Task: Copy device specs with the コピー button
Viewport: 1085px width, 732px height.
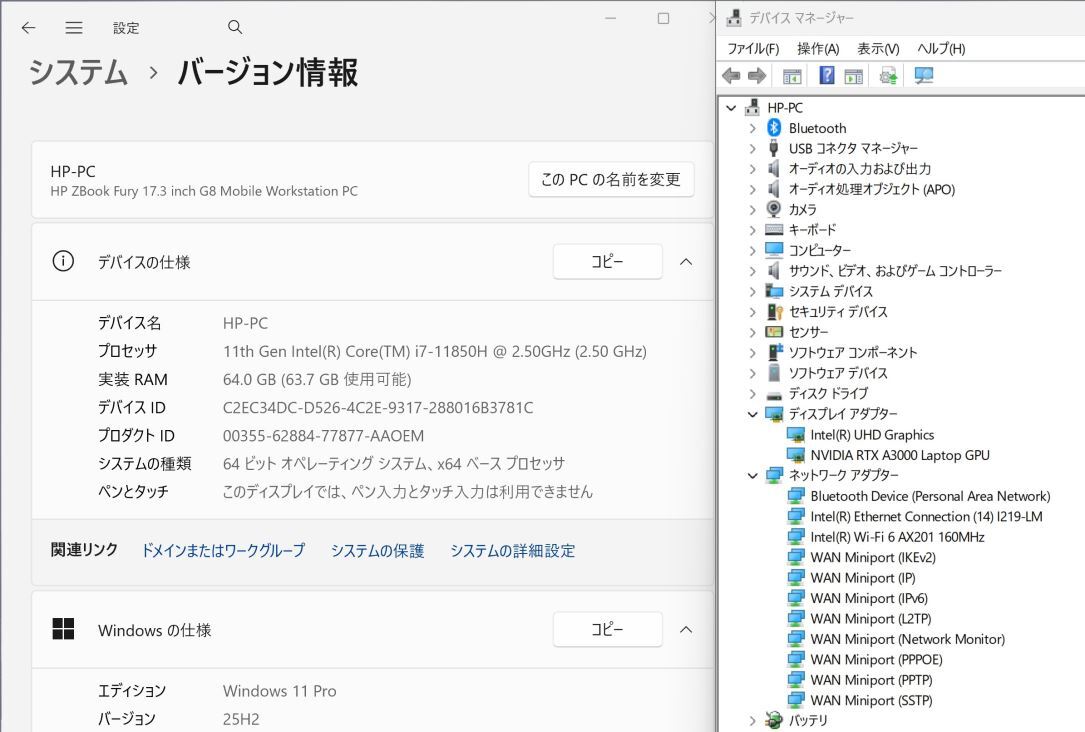Action: (x=607, y=262)
